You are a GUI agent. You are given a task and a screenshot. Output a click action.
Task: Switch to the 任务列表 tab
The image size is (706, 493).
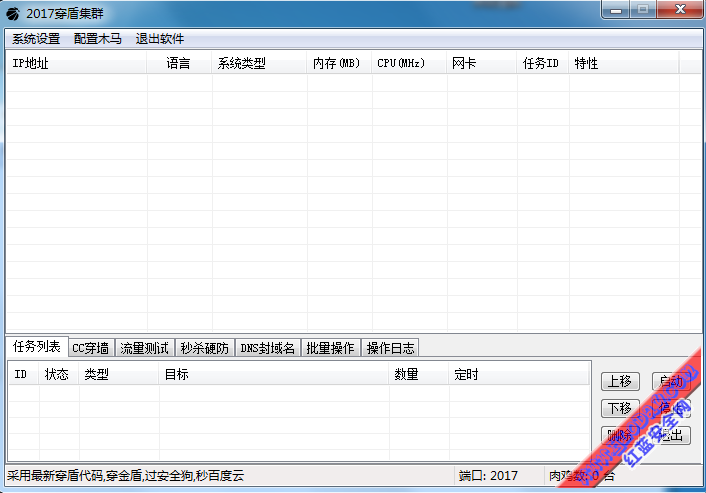click(36, 346)
